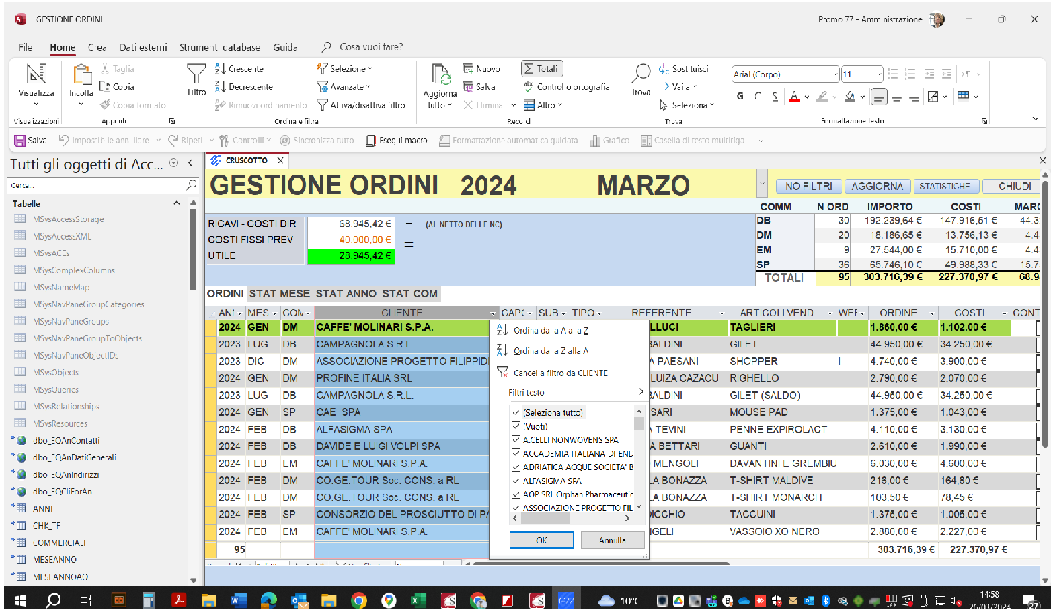Open the ORDINE column filter dropdown
The width and height of the screenshot is (1057, 609).
coord(932,313)
